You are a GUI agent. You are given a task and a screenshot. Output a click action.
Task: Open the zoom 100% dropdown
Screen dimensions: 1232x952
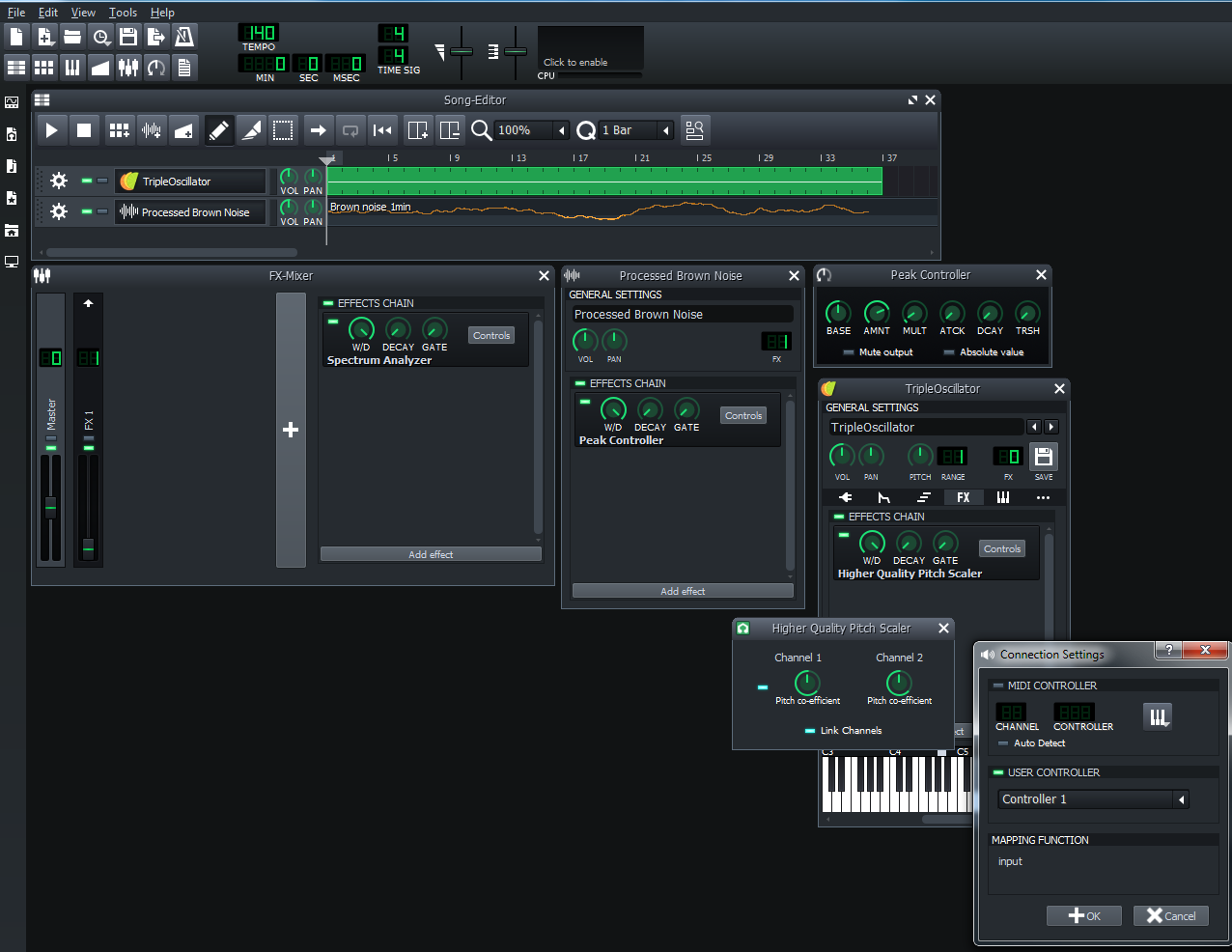561,130
